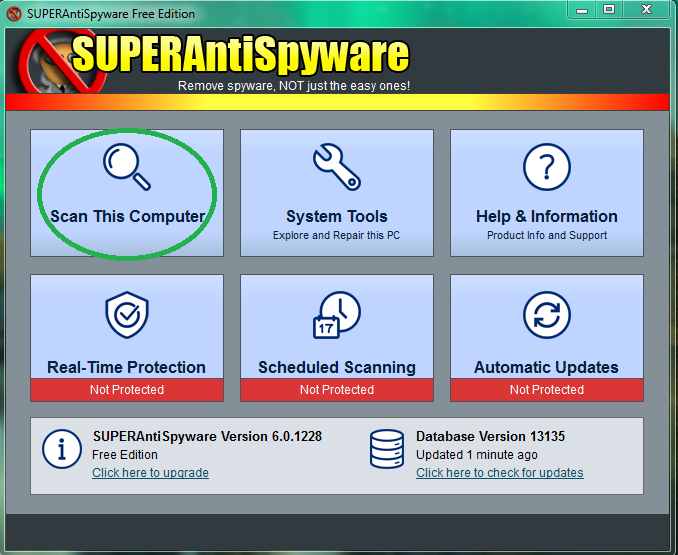Open Scheduled Scanning label
The height and width of the screenshot is (555, 678).
(337, 367)
